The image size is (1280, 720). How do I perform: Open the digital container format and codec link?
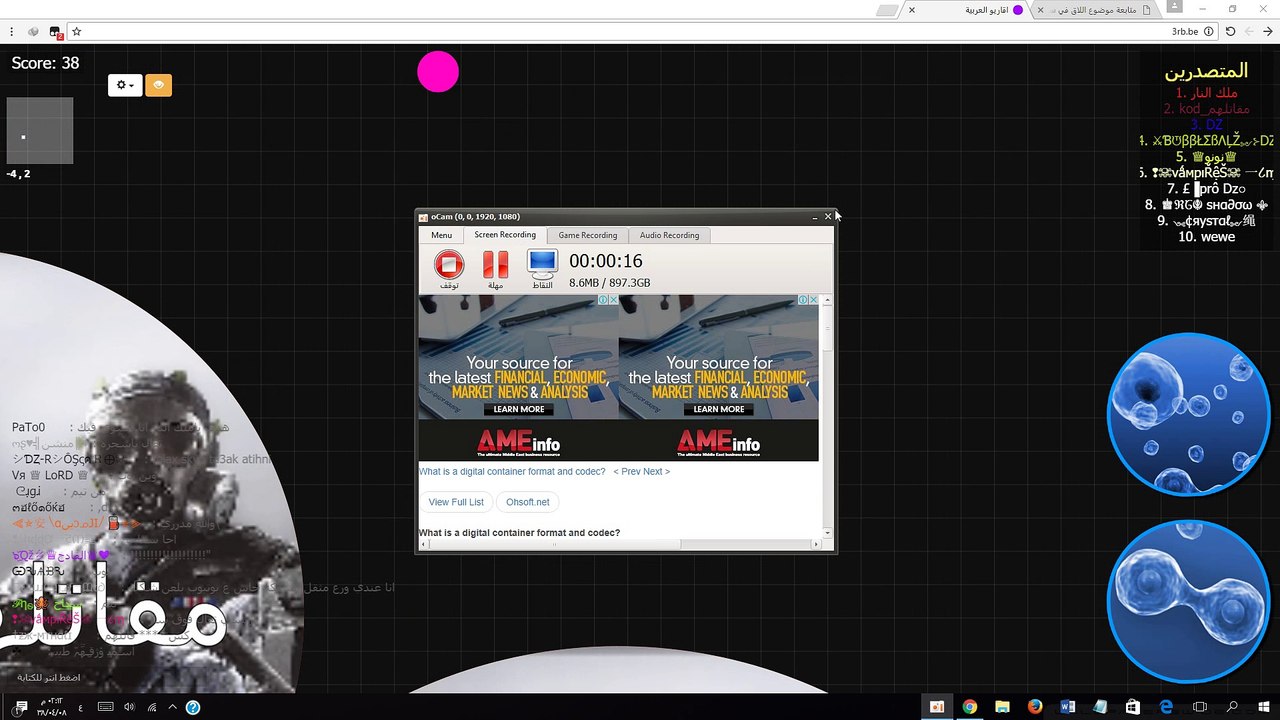click(512, 472)
